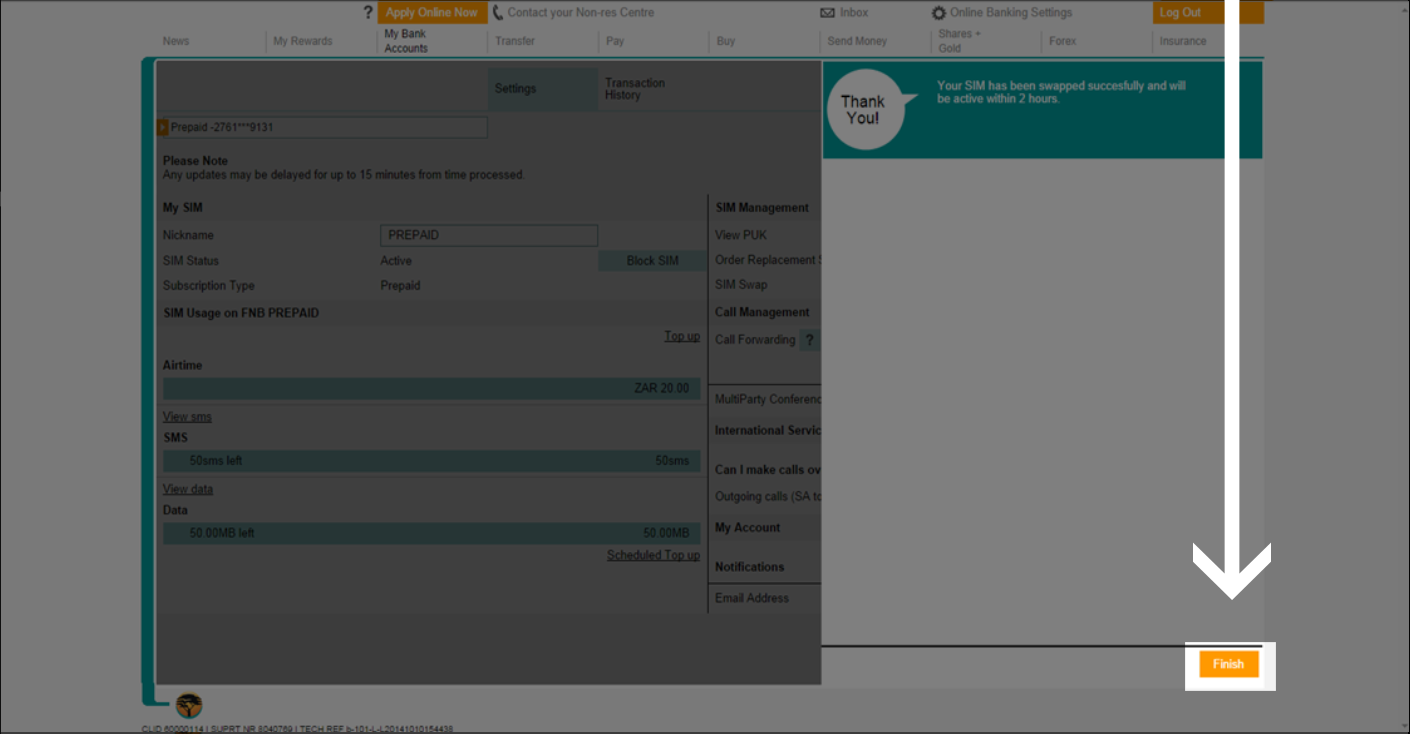Click the 50sms left usage bar
This screenshot has width=1410, height=734.
point(432,461)
